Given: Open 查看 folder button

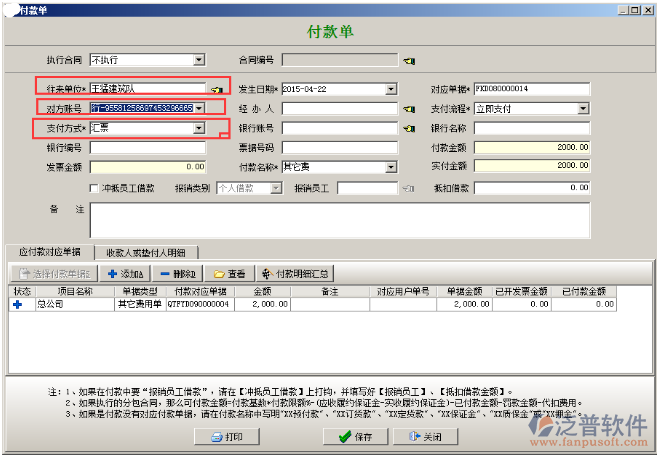Looking at the screenshot, I should click(229, 273).
